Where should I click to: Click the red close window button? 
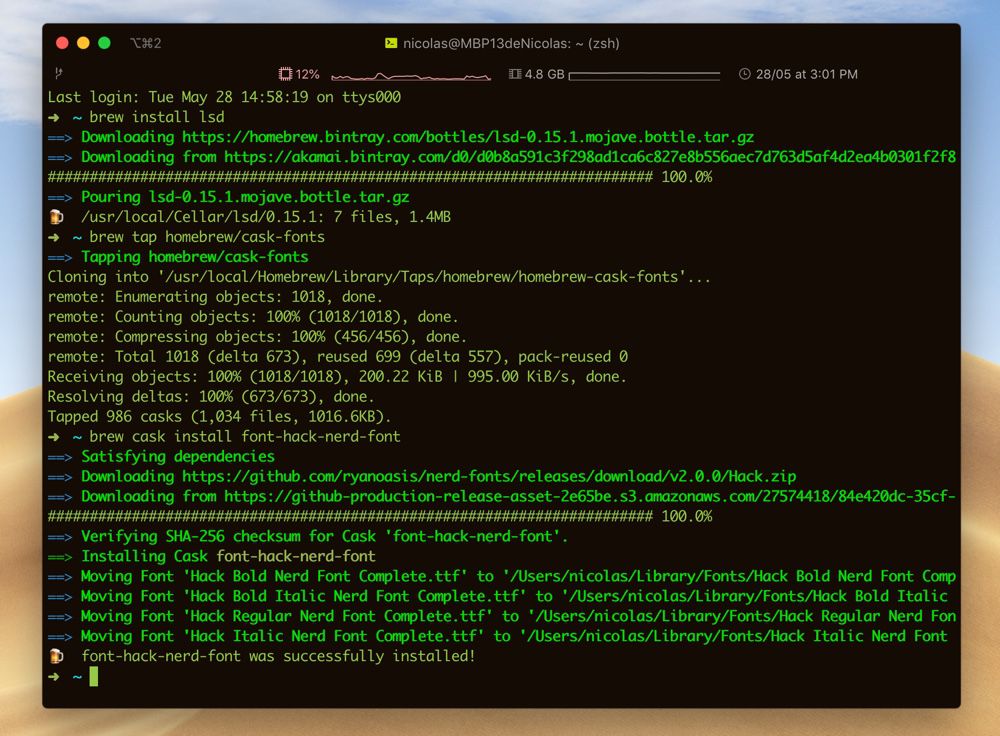click(62, 43)
